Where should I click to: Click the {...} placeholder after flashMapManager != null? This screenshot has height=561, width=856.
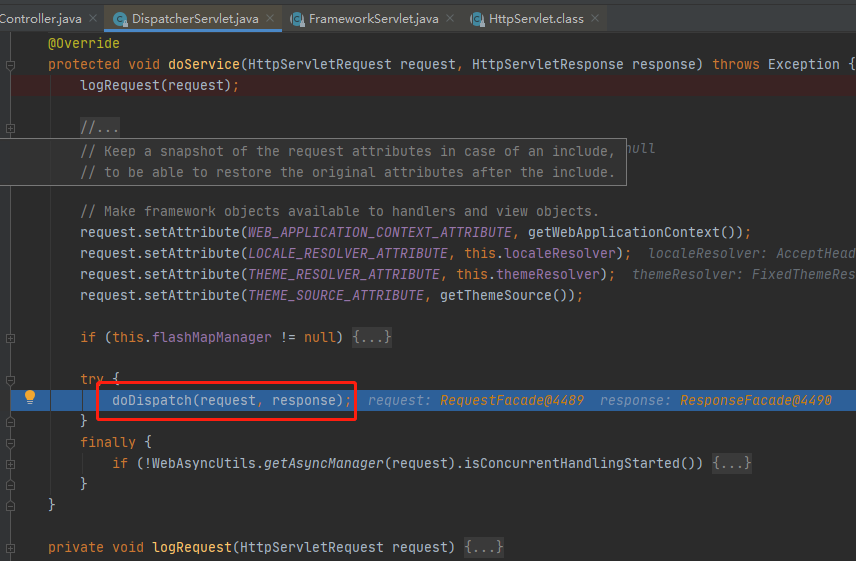click(372, 337)
